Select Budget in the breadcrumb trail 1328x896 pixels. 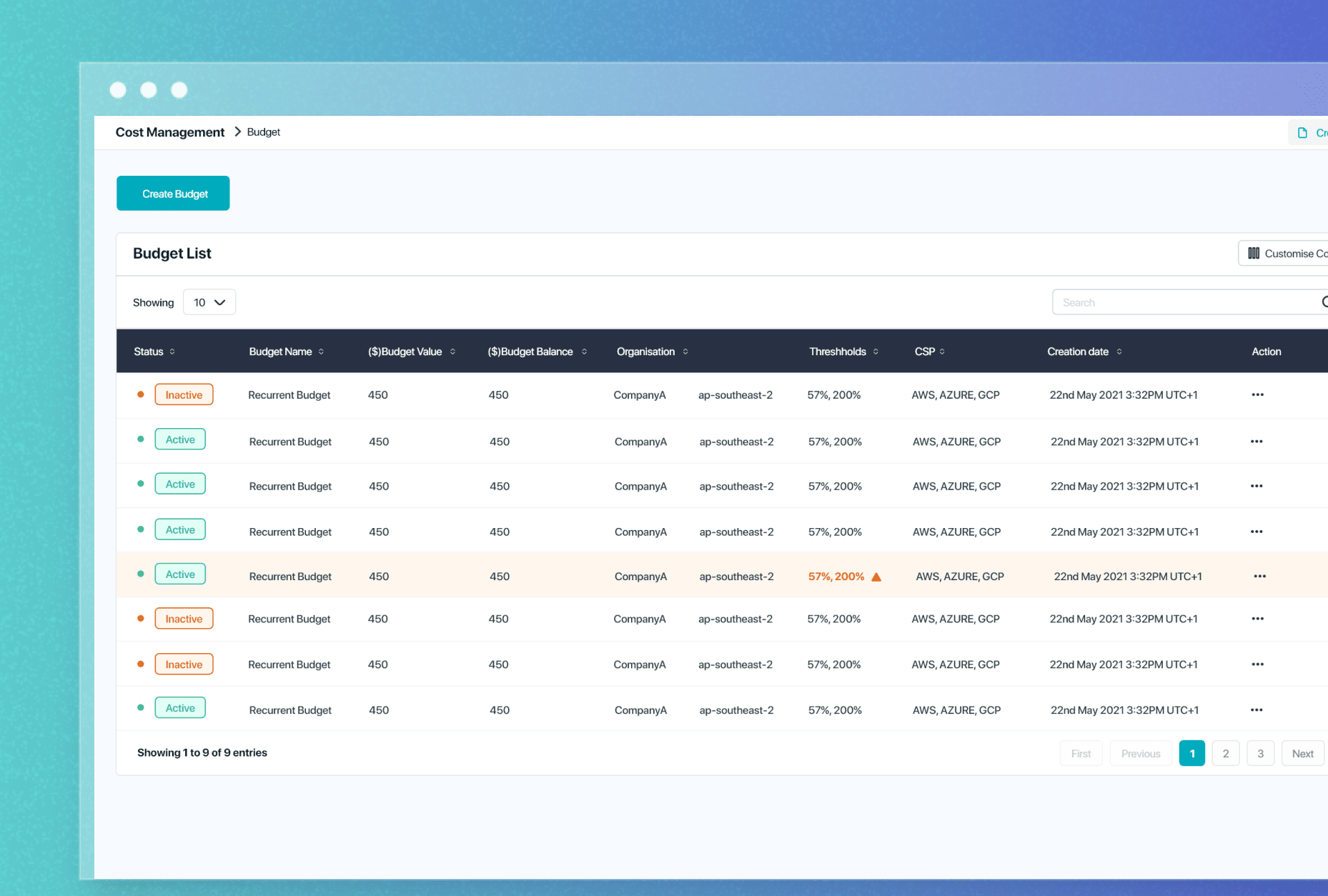tap(263, 131)
